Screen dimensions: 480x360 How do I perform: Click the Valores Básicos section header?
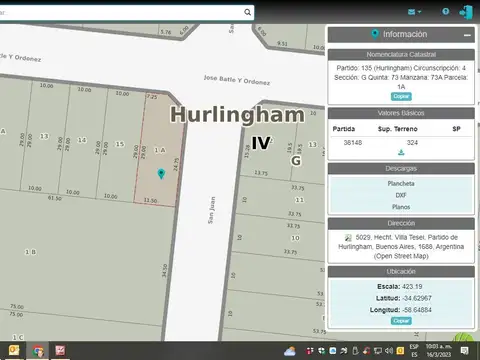[x=401, y=113]
